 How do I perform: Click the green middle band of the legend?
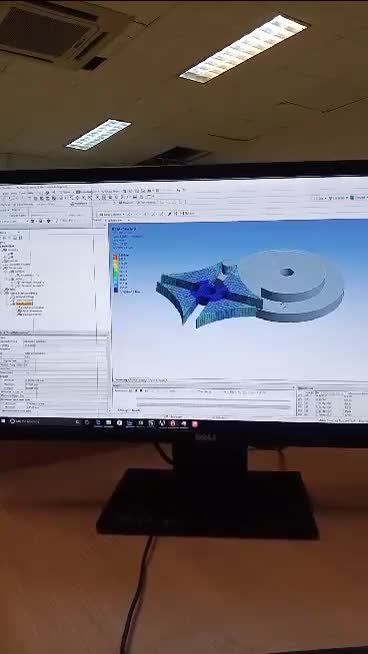pyautogui.click(x=116, y=272)
